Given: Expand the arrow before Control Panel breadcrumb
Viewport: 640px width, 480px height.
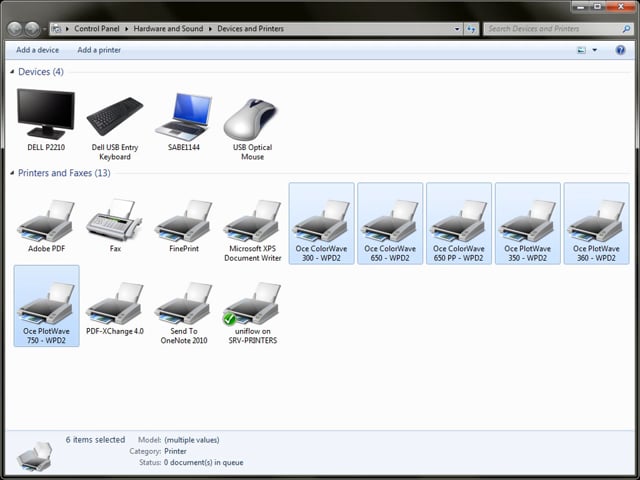Looking at the screenshot, I should (x=67, y=29).
